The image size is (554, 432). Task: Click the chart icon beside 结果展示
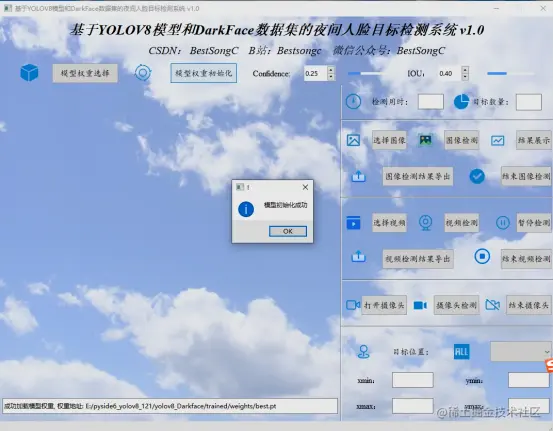497,141
